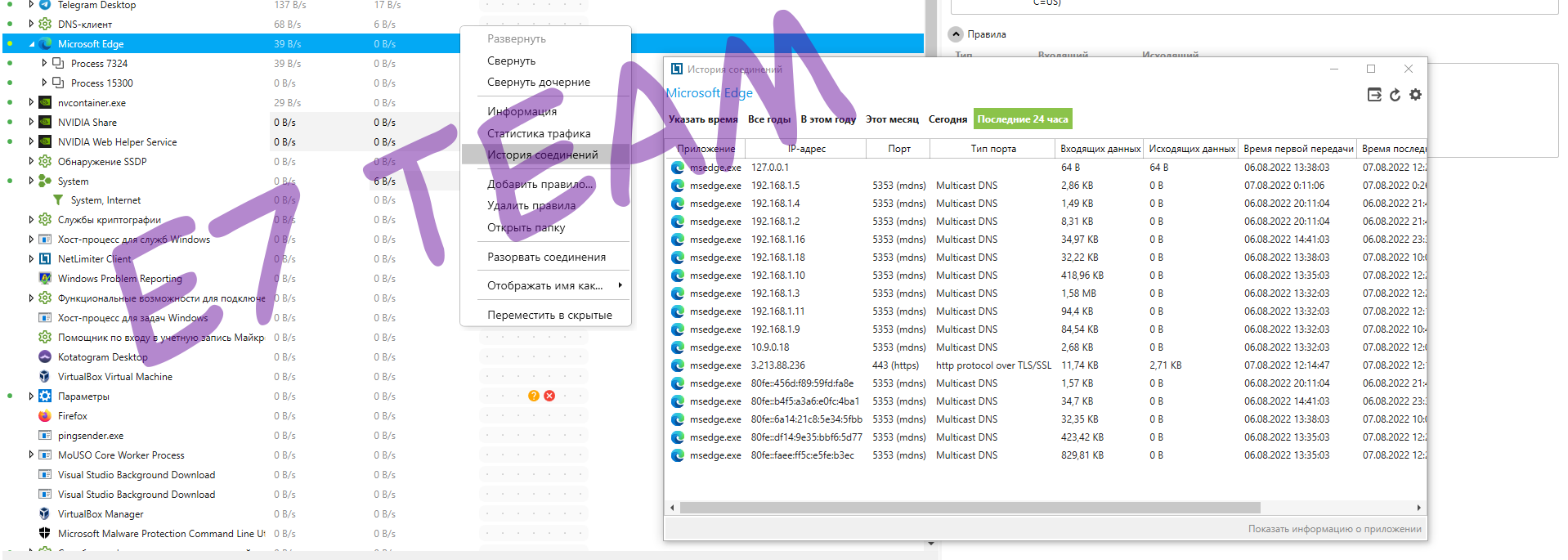Screen dimensions: 1568x560
Task: Click the nvcontainer.exe NVIDIA icon
Action: 45,103
